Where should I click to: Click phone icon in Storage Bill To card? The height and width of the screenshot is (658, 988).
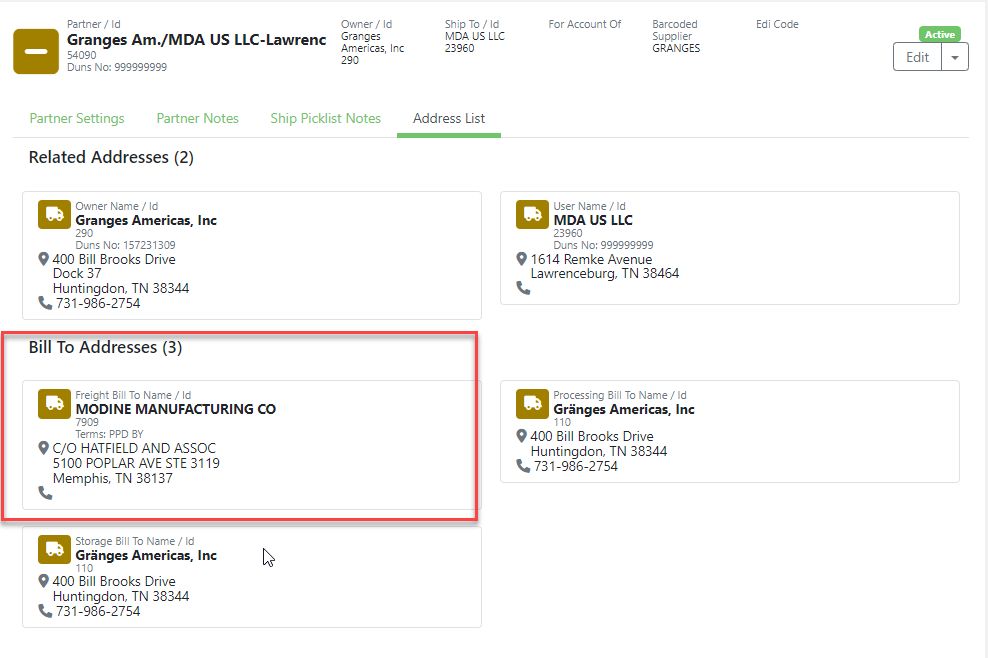(x=45, y=611)
